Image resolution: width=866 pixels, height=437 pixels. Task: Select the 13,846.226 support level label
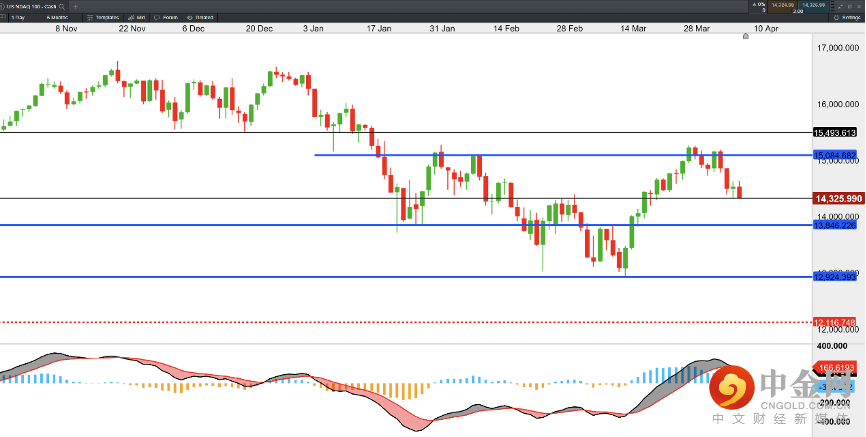pyautogui.click(x=835, y=225)
